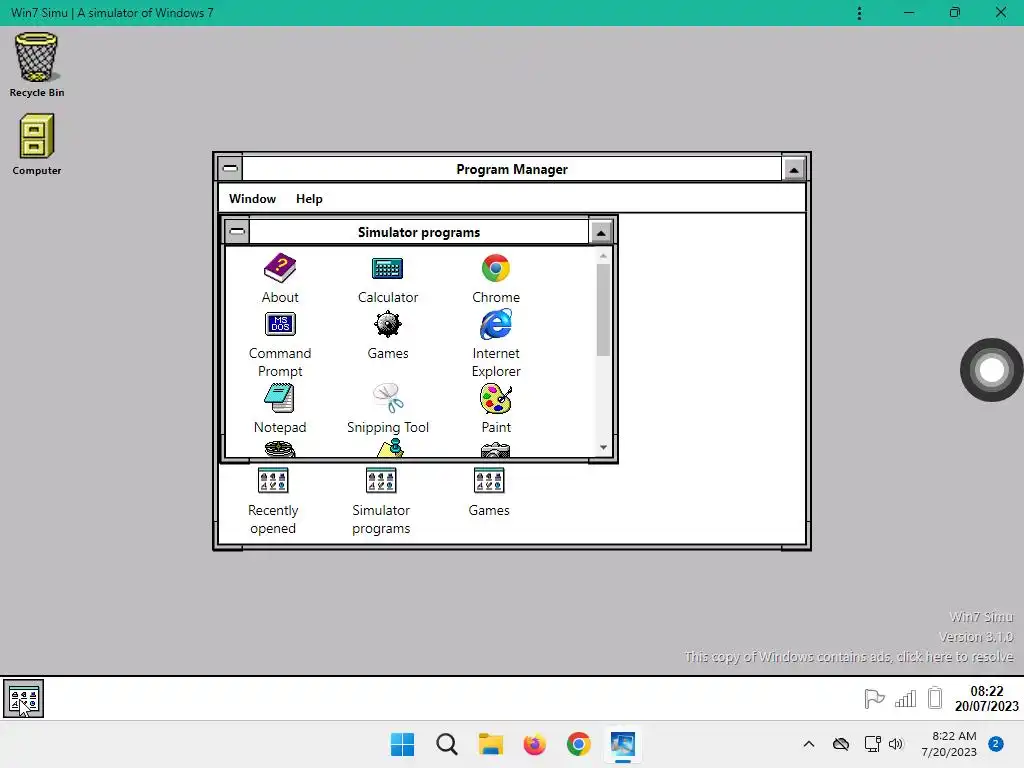Click the network signal bars tray icon
Image resolution: width=1024 pixels, height=768 pixels.
[905, 699]
